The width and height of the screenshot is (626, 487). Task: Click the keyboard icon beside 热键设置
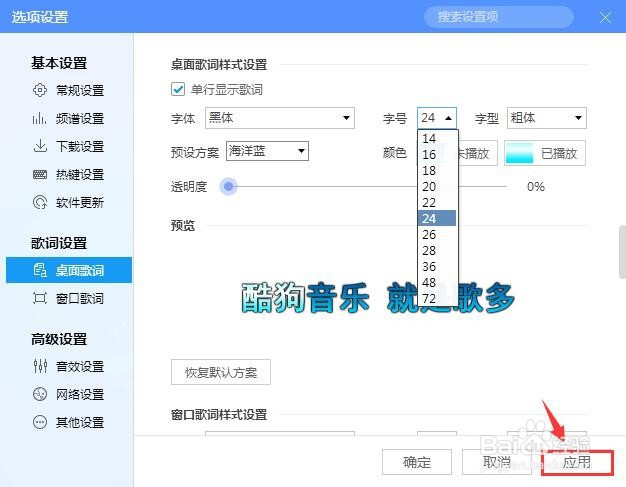click(40, 174)
